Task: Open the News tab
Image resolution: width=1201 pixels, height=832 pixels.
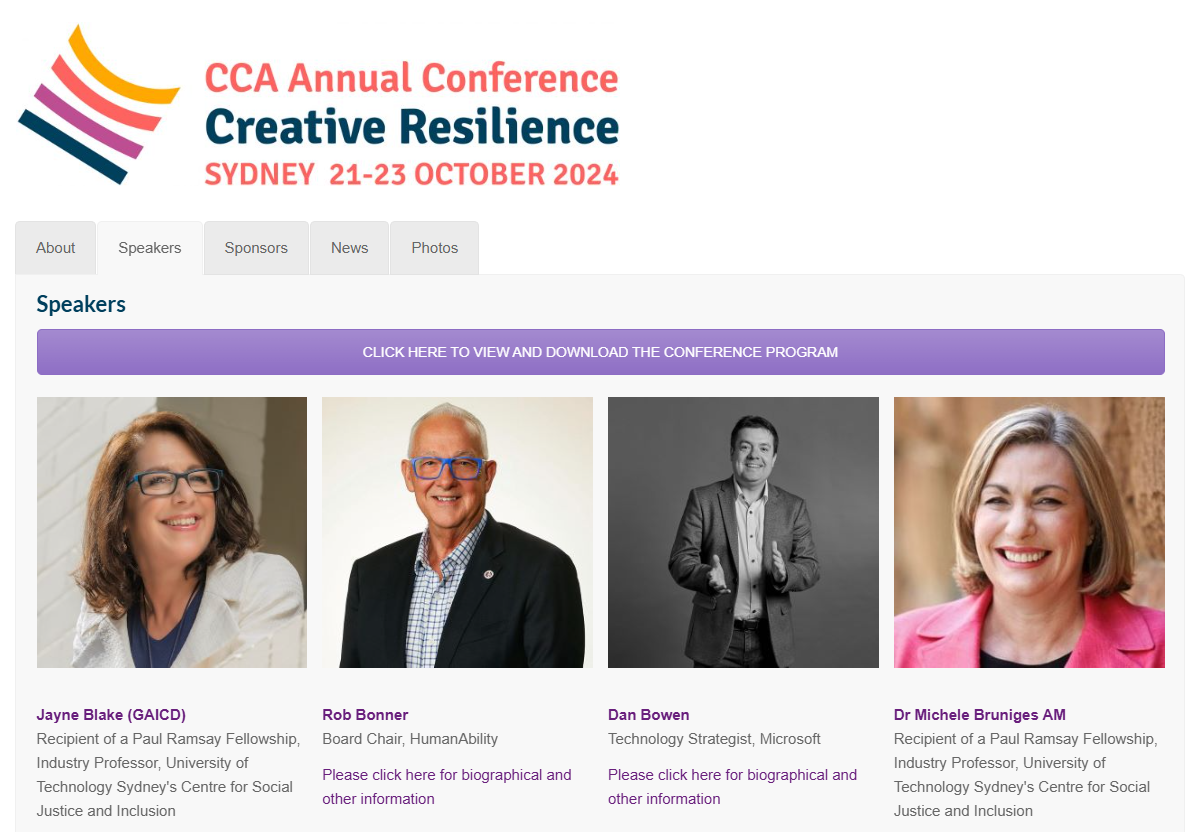Action: point(350,248)
